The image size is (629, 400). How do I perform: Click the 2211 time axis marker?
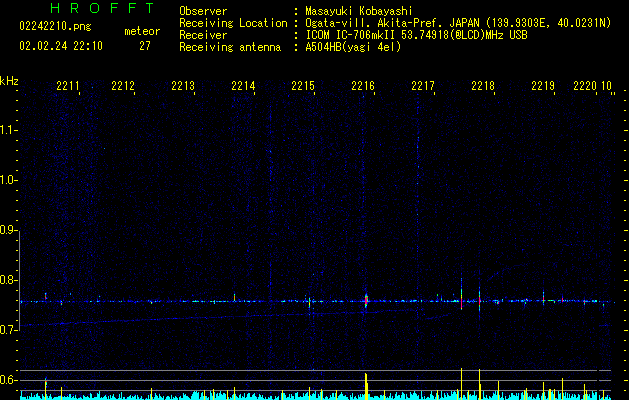68,86
